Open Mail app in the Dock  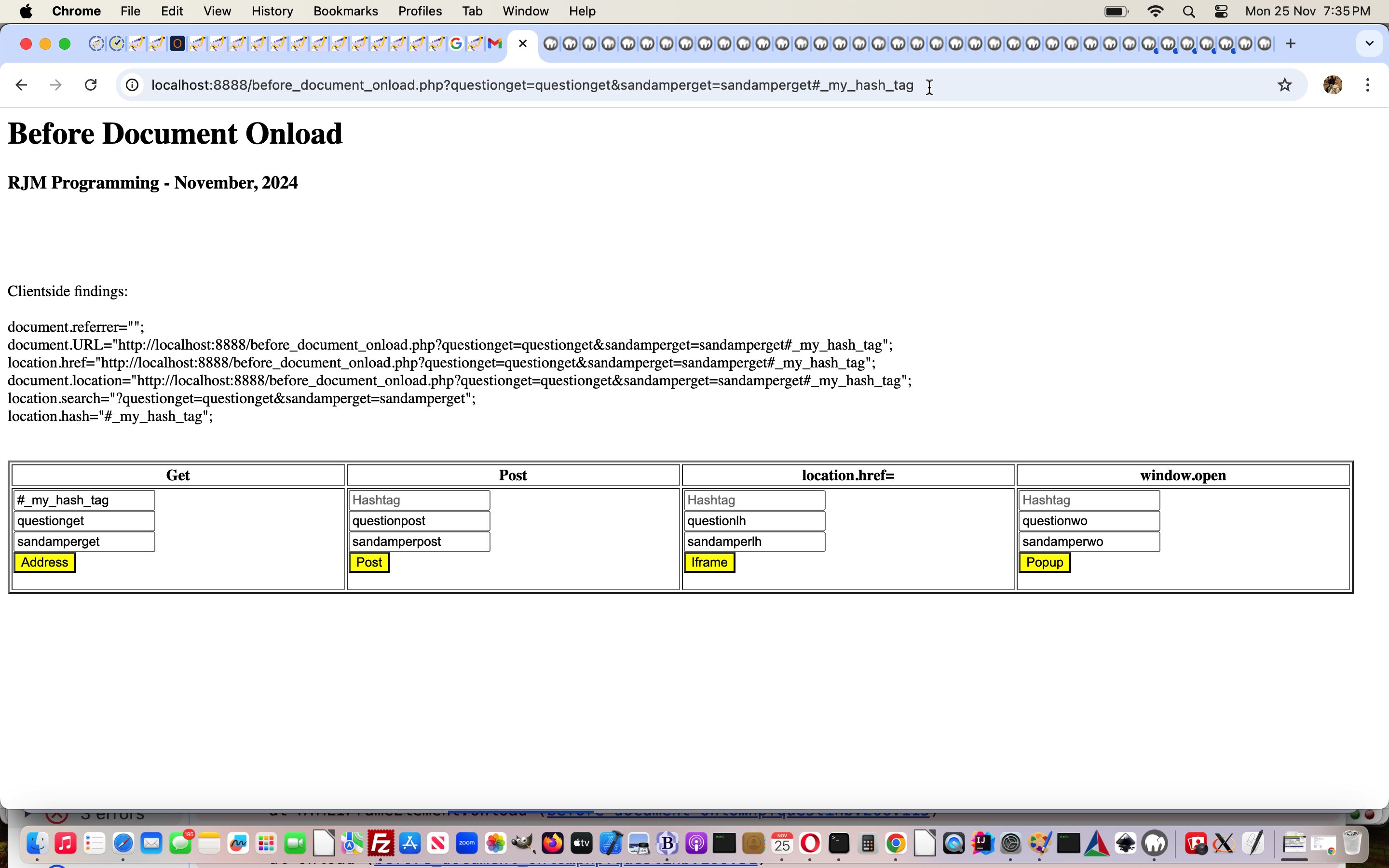pos(151,844)
